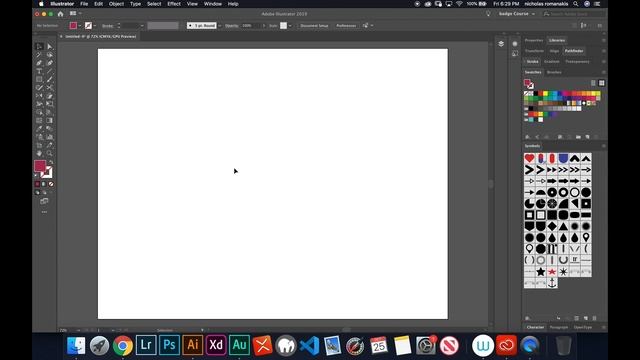Image resolution: width=640 pixels, height=360 pixels.
Task: Click the Home icon in app bar
Action: coord(60,14)
